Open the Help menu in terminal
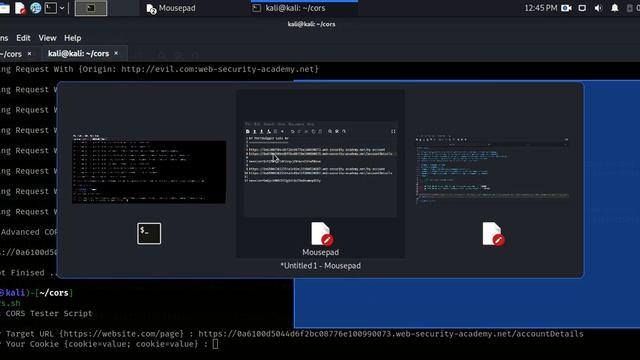 coord(73,38)
